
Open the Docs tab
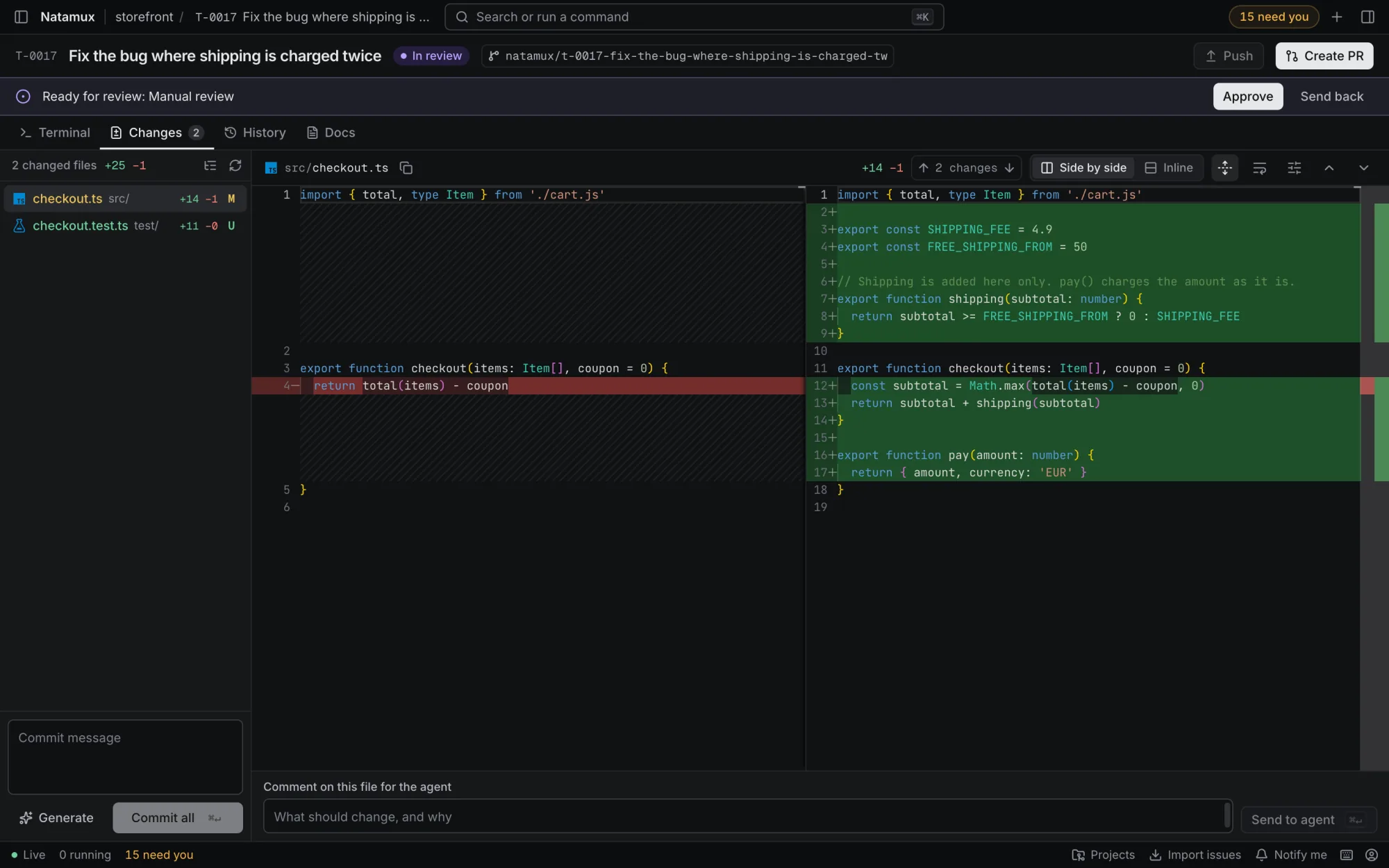coord(331,133)
